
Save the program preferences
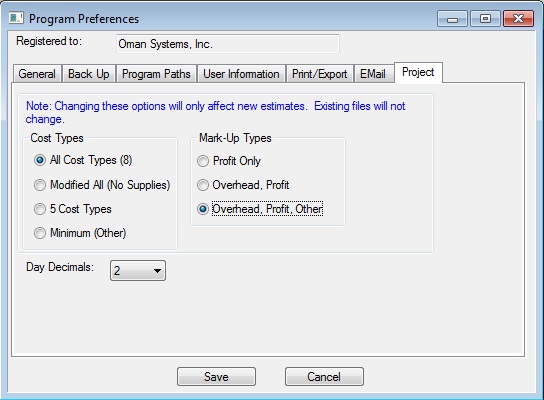pos(216,377)
